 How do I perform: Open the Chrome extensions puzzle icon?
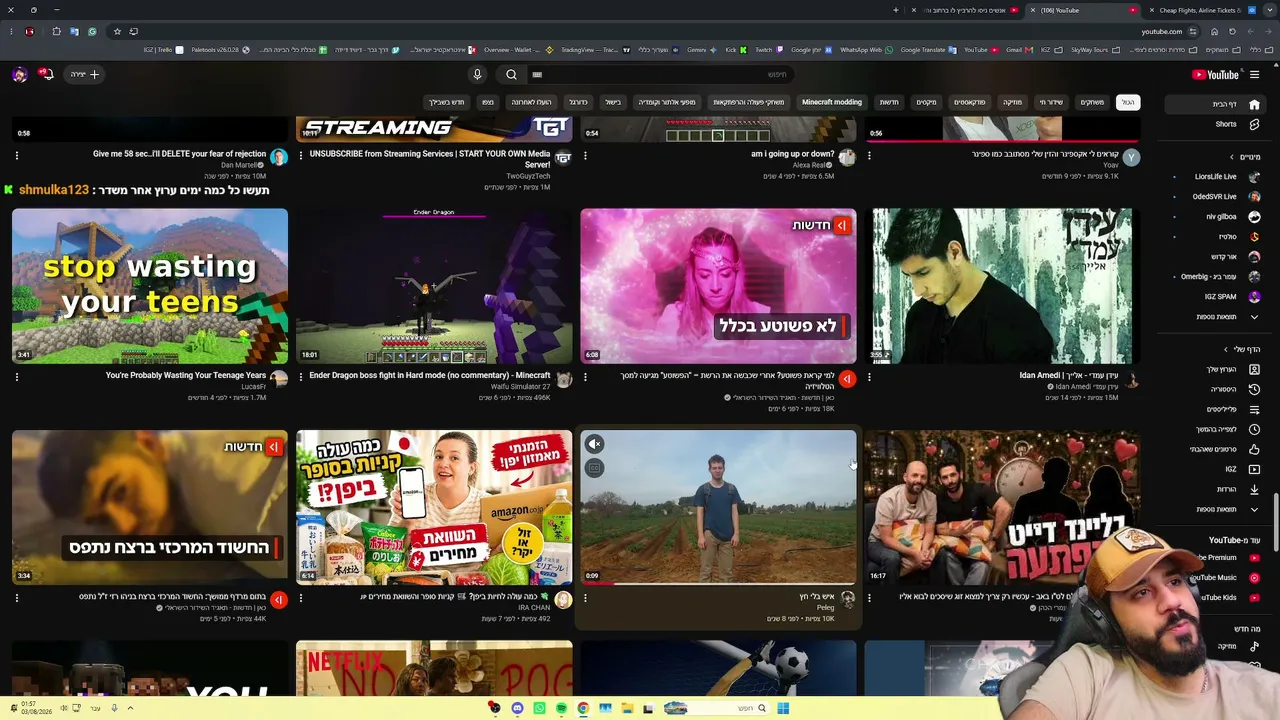(x=55, y=31)
